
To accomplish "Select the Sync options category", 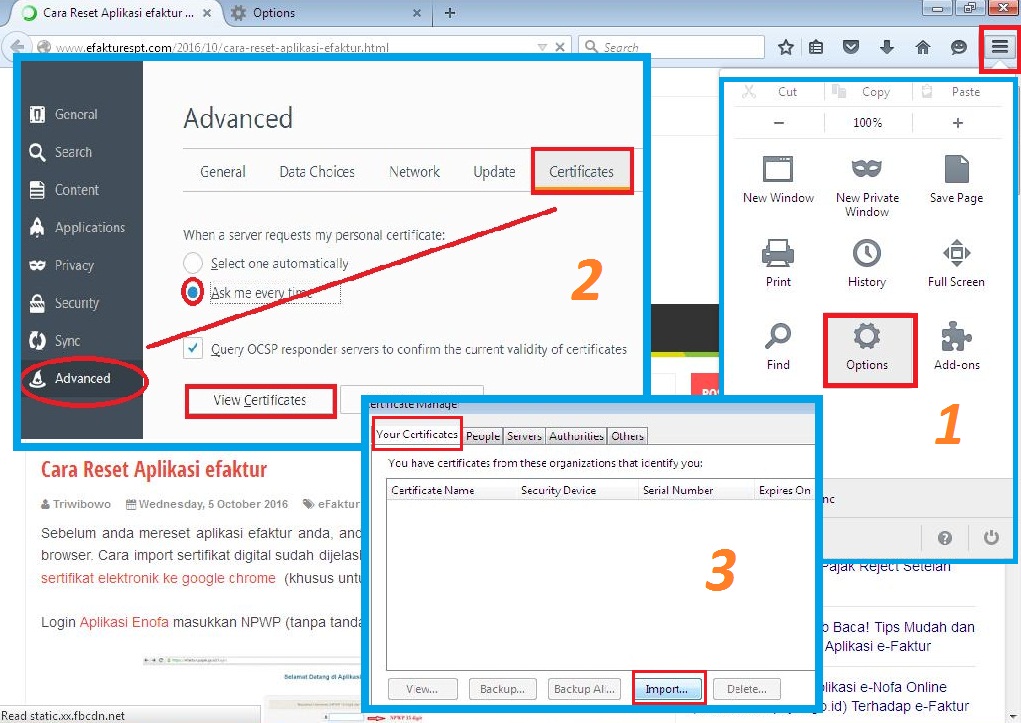I will (81, 341).
